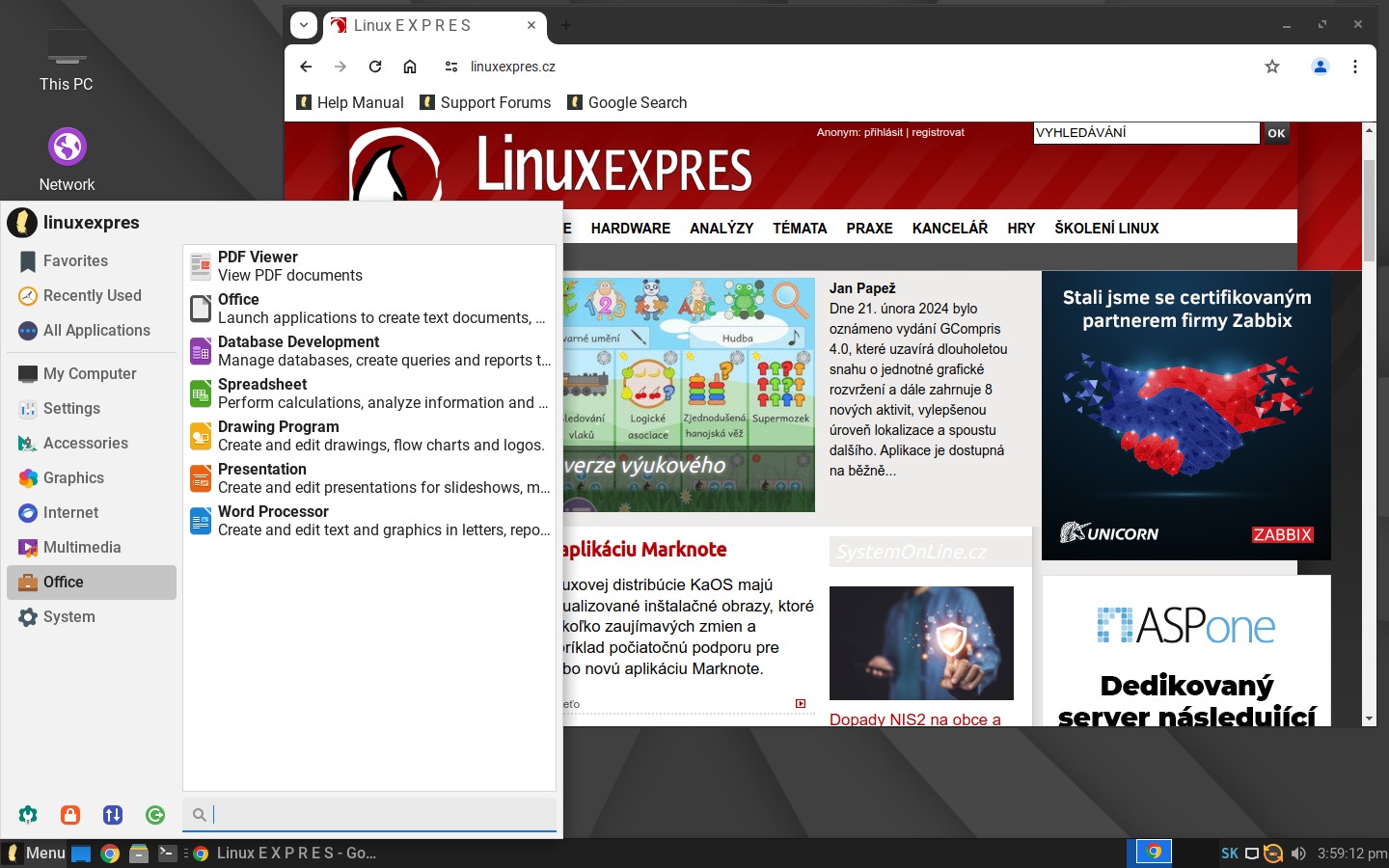
Task: Click the volume icon in system tray
Action: [x=1298, y=854]
